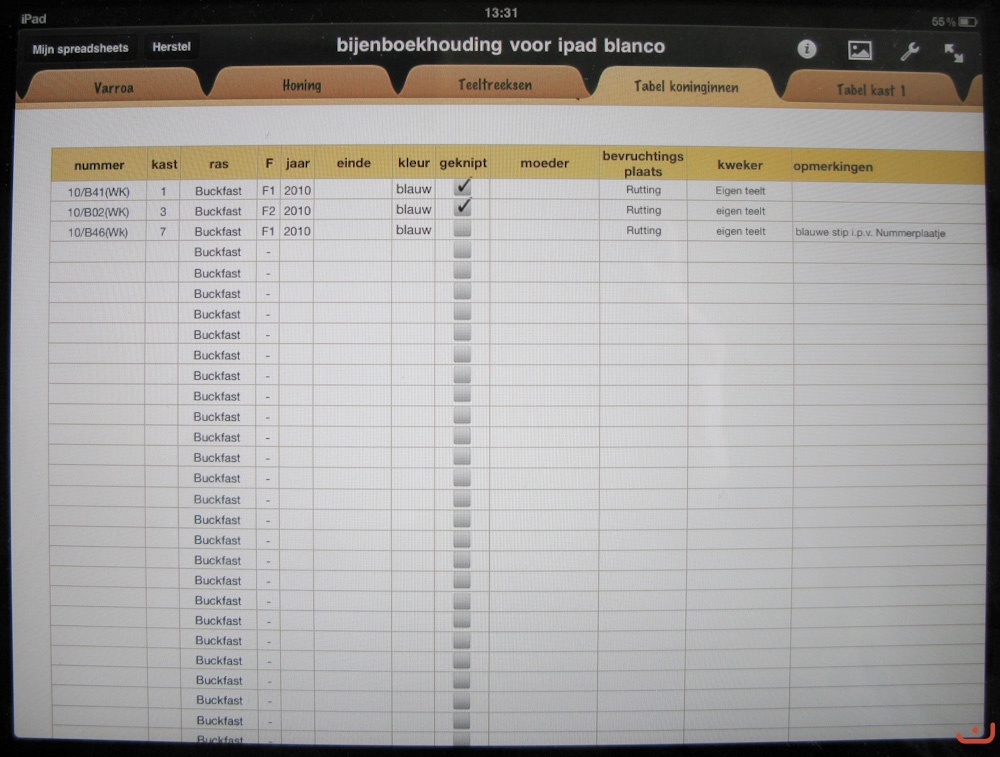
Task: Select Buckfast ras cell in kast 3 row
Action: coord(218,211)
